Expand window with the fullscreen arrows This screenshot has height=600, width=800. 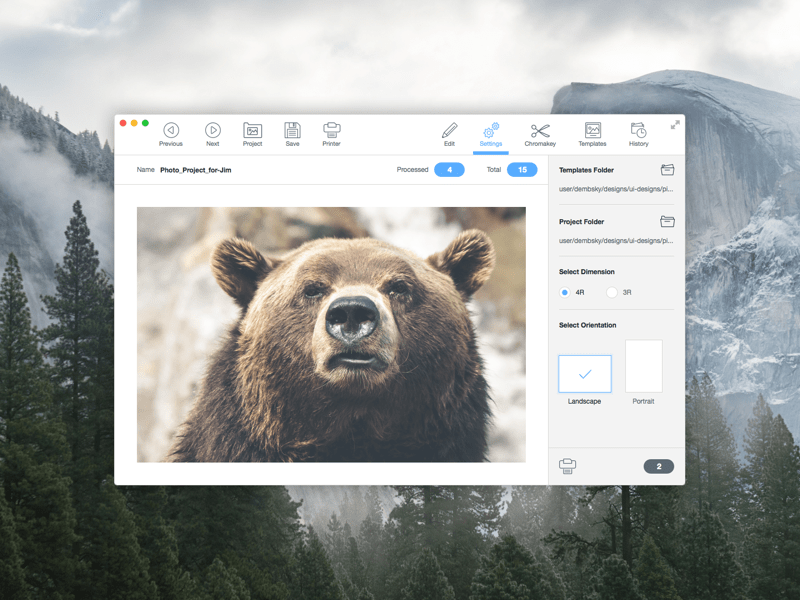click(675, 125)
